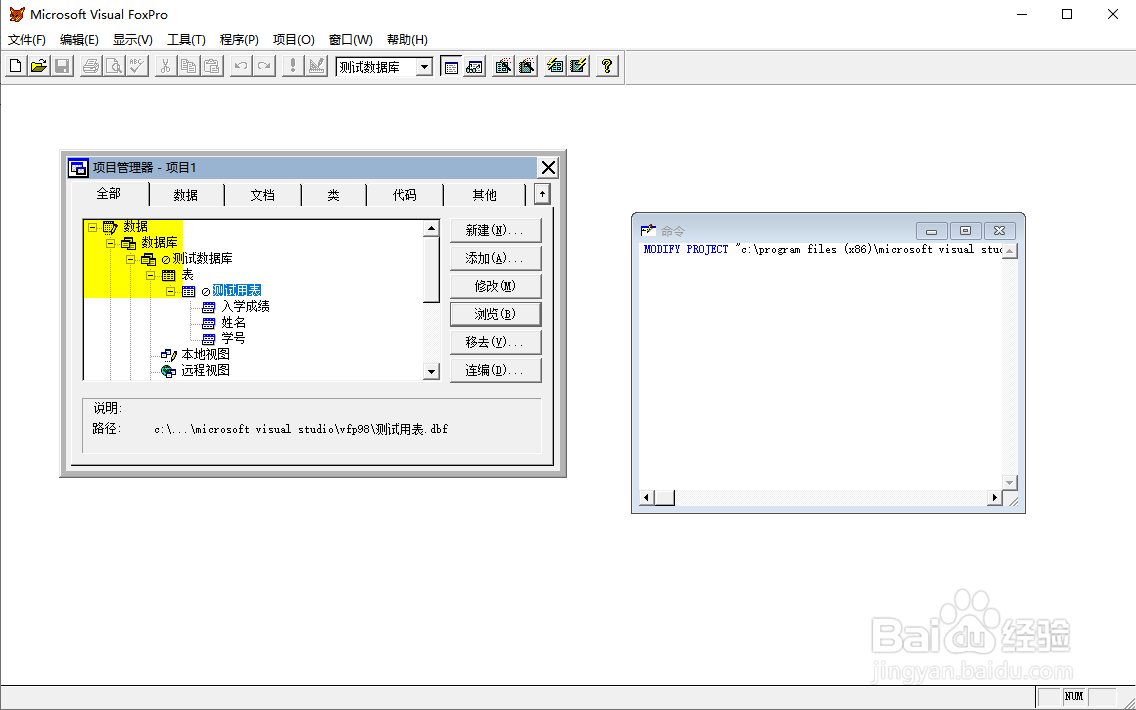Click the AutoReport wizard lightning icon
Image resolution: width=1136 pixels, height=710 pixels.
[x=578, y=66]
